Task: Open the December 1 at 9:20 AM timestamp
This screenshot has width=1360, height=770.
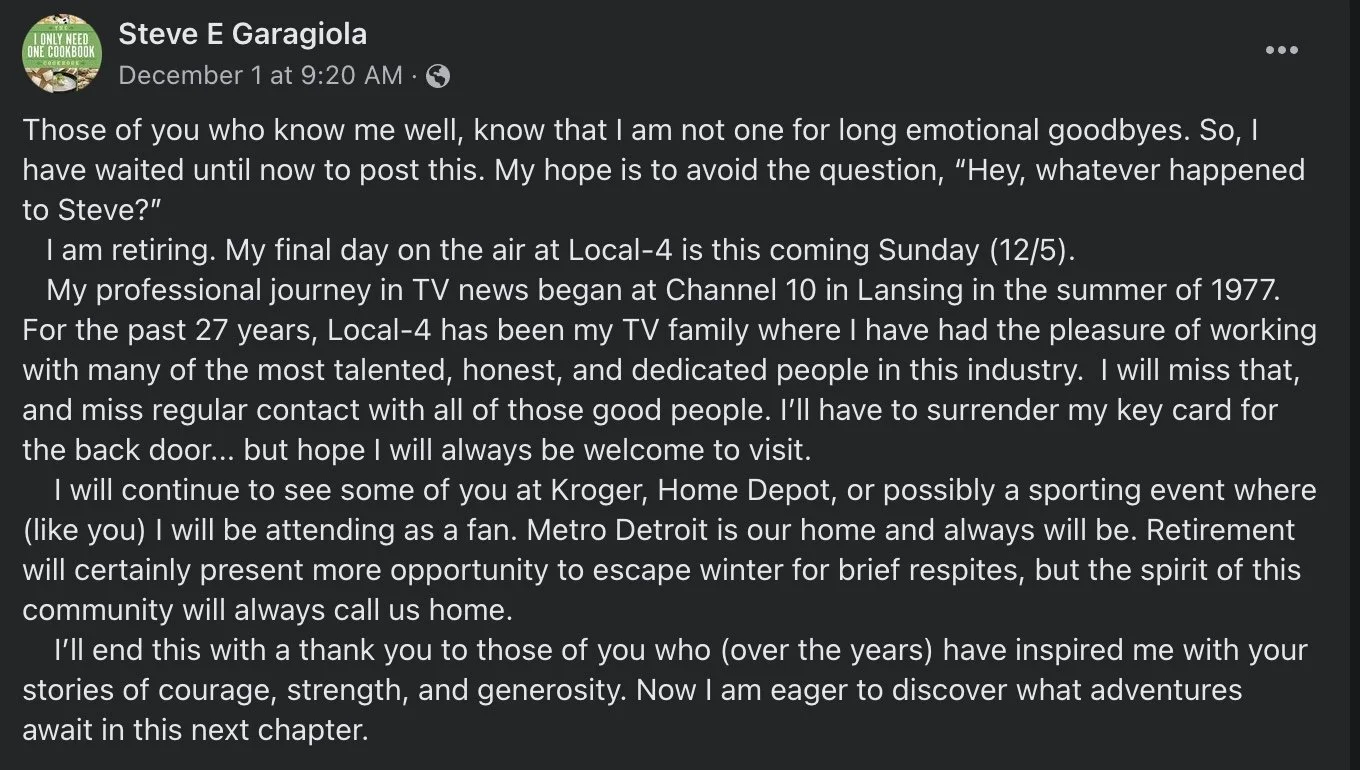Action: coord(261,75)
